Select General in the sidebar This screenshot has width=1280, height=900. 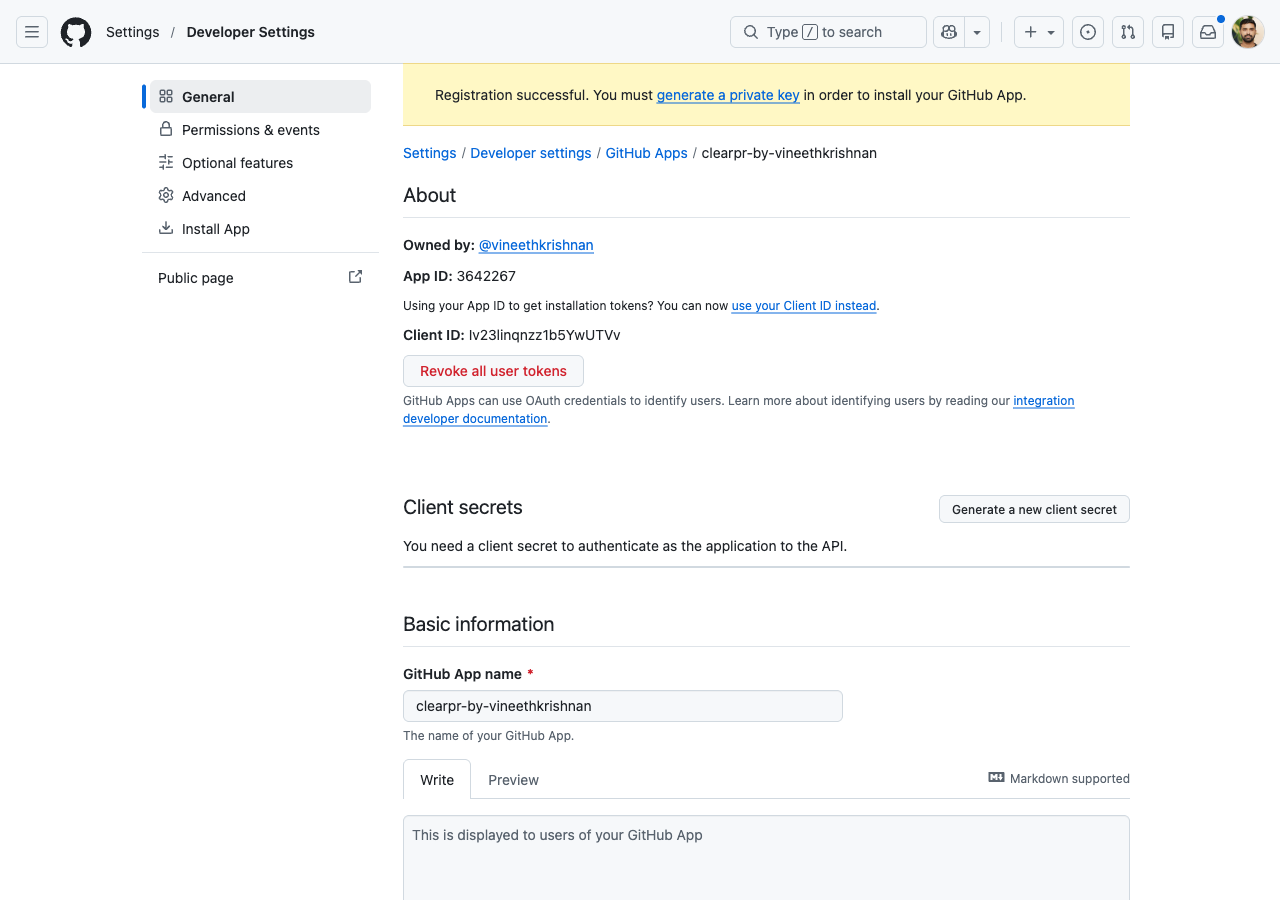[x=260, y=97]
